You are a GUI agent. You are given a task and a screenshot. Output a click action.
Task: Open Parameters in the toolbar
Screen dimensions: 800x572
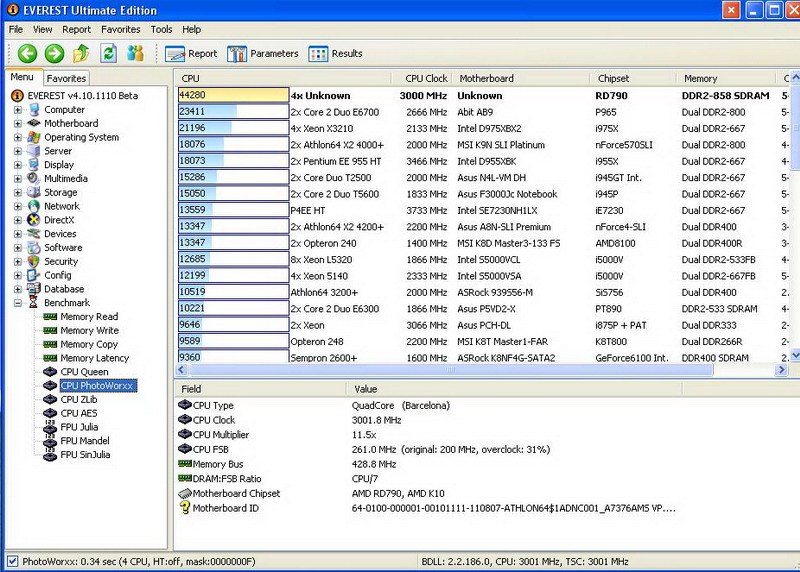pyautogui.click(x=263, y=54)
